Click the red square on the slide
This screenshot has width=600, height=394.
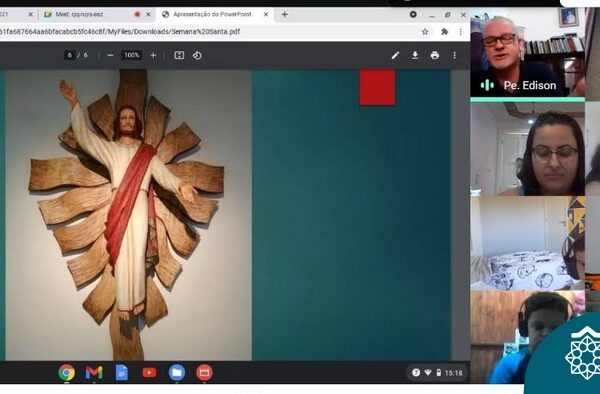click(377, 87)
